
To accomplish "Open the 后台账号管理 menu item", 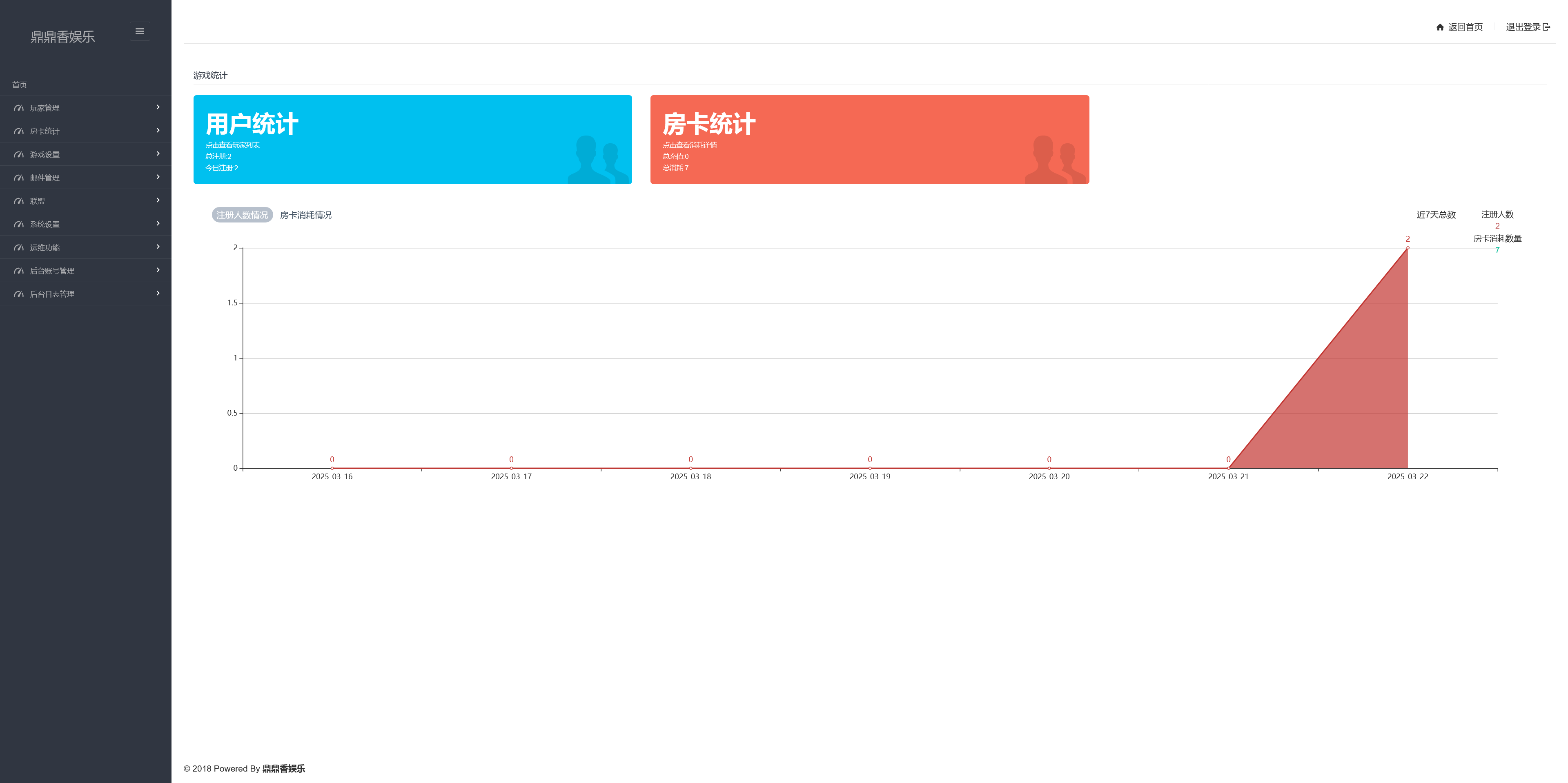I will point(52,271).
